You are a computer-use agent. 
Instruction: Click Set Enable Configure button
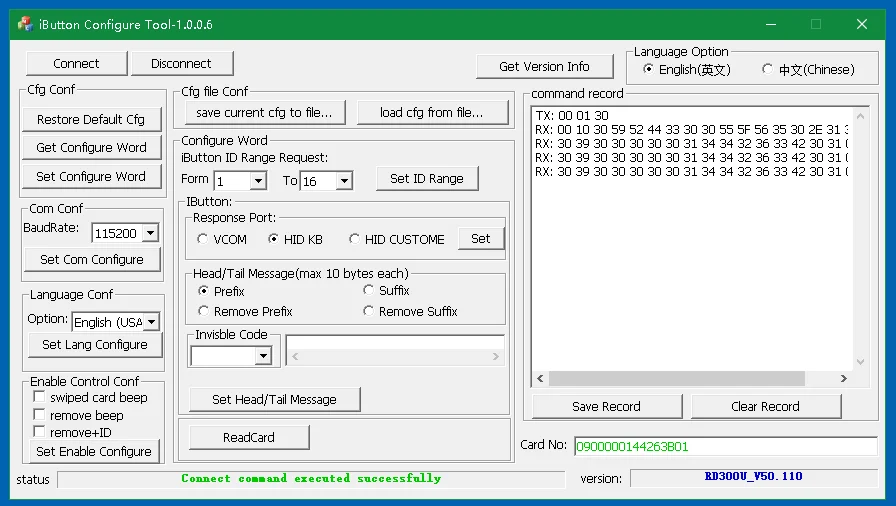(94, 451)
